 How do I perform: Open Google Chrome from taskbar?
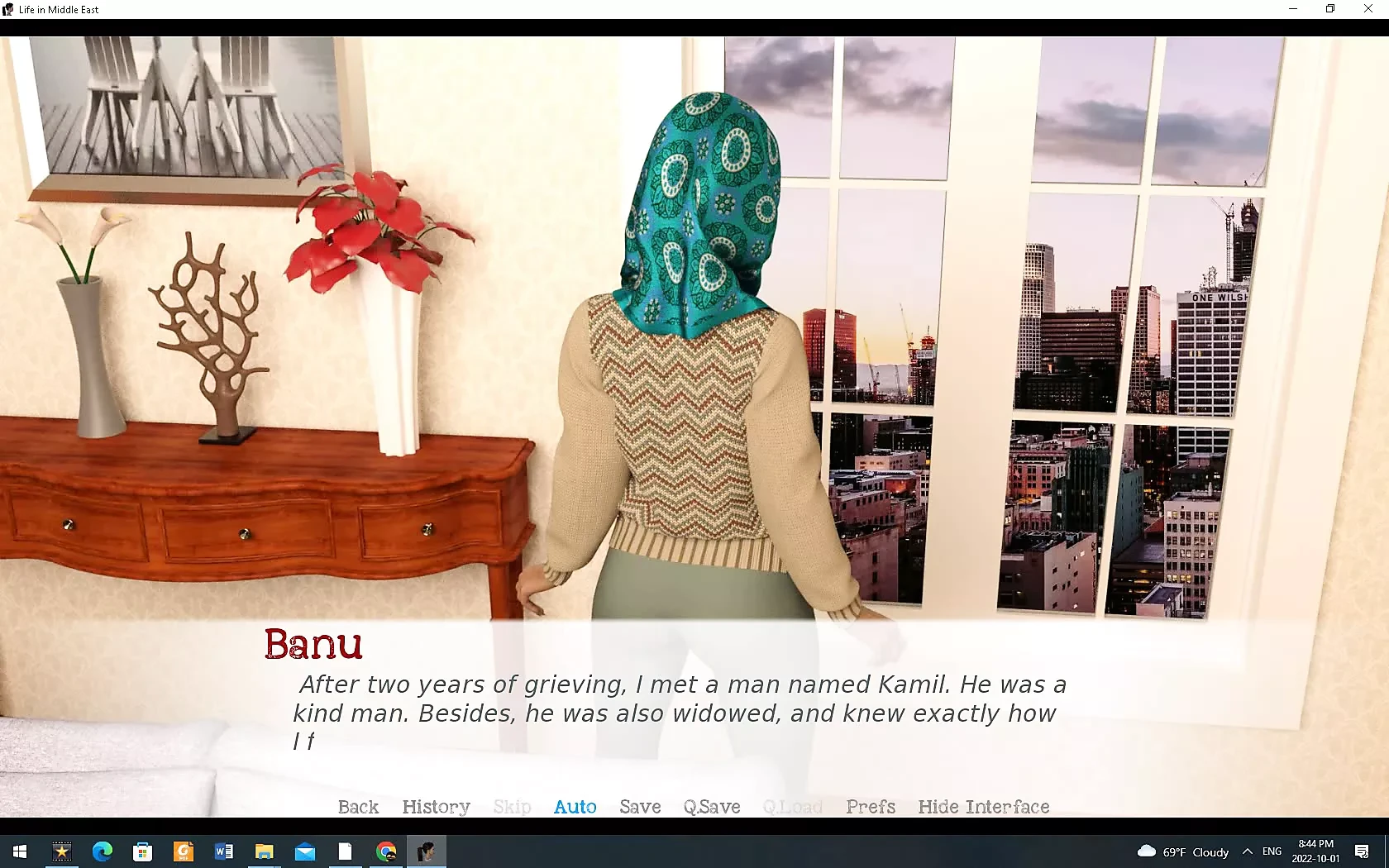[385, 851]
